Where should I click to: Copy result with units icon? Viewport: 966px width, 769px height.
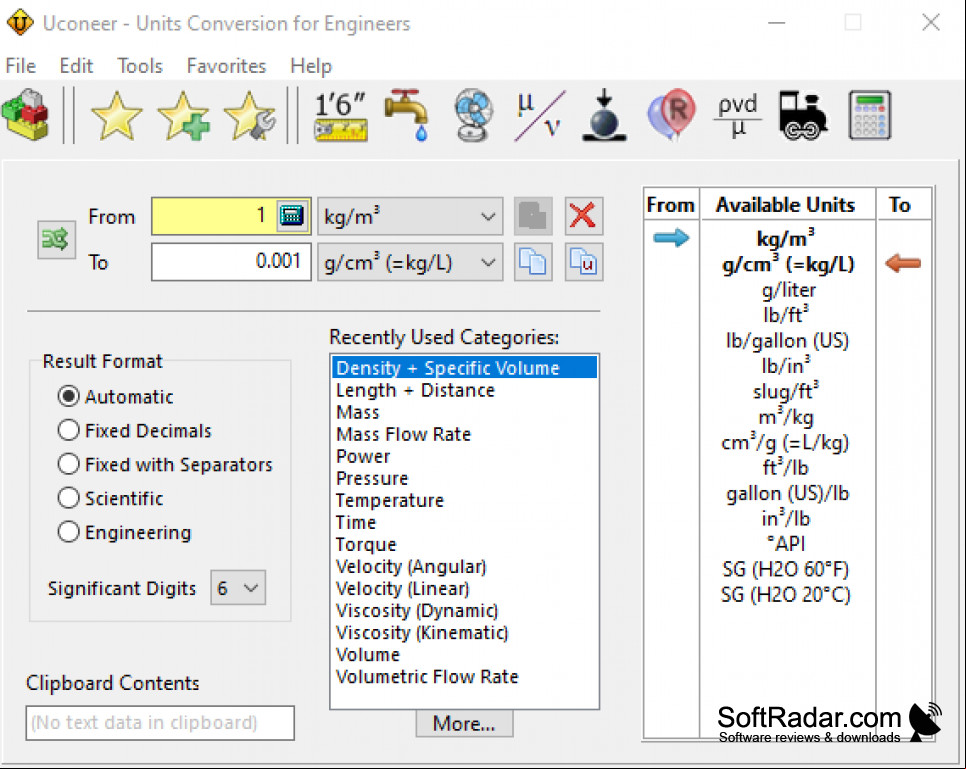[x=583, y=262]
